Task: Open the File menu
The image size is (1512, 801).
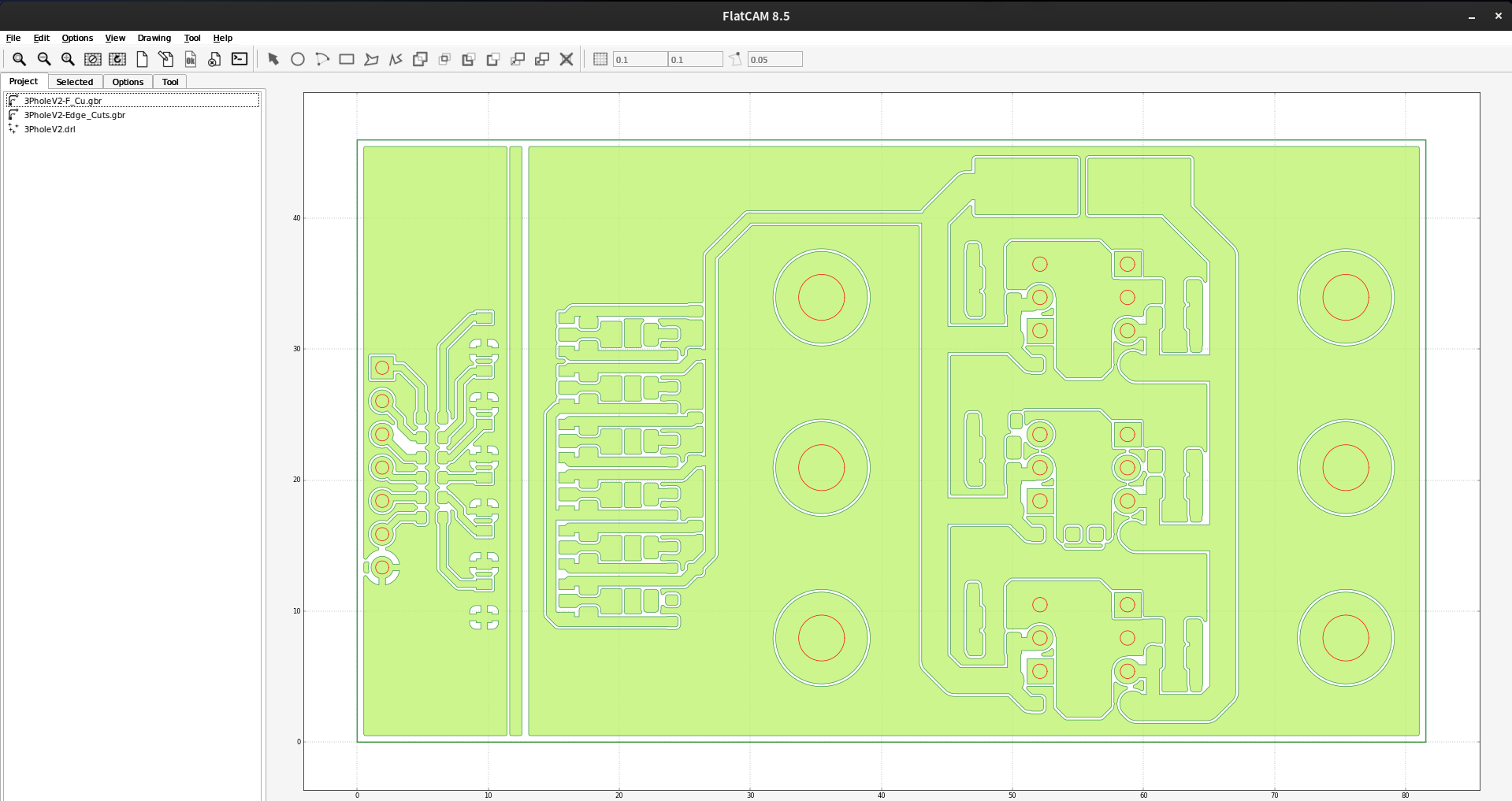Action: (x=13, y=38)
